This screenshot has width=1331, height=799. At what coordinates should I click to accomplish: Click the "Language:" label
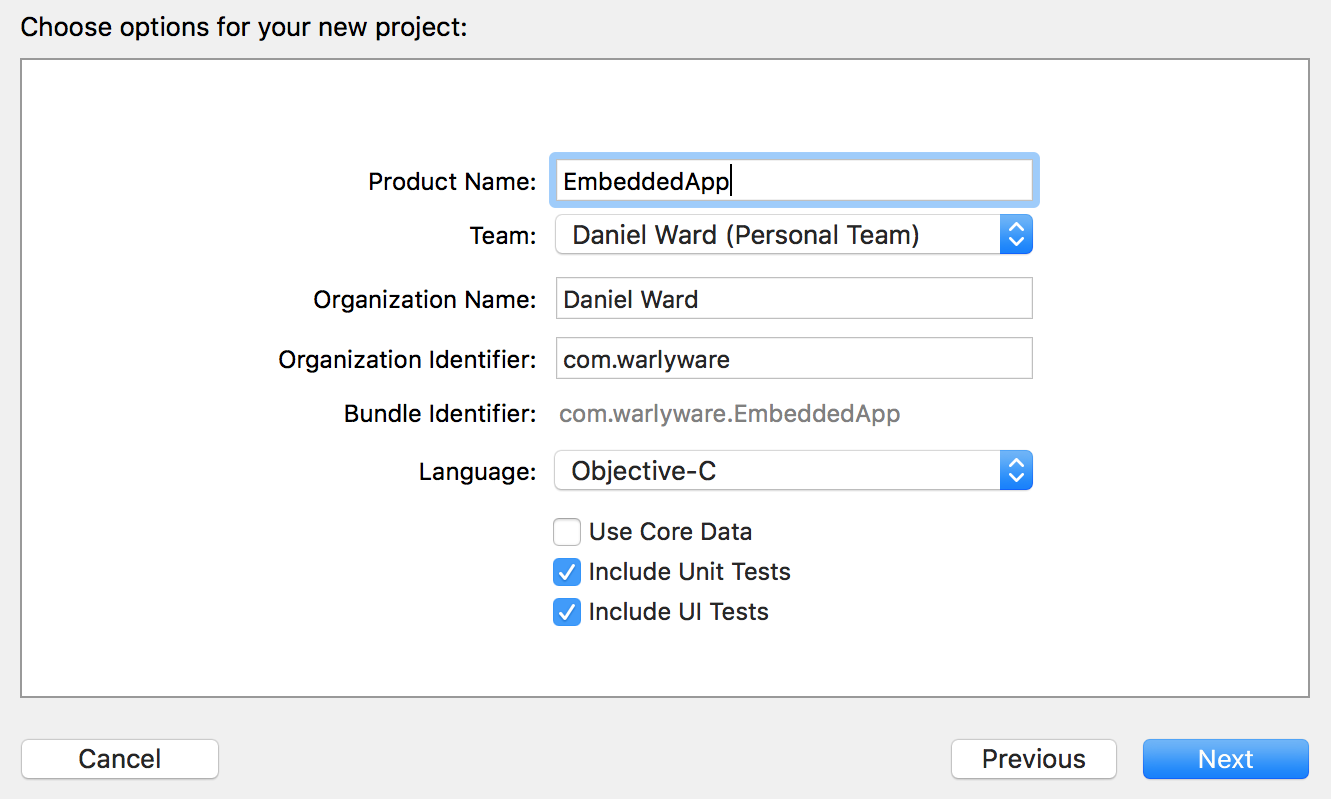pyautogui.click(x=477, y=472)
